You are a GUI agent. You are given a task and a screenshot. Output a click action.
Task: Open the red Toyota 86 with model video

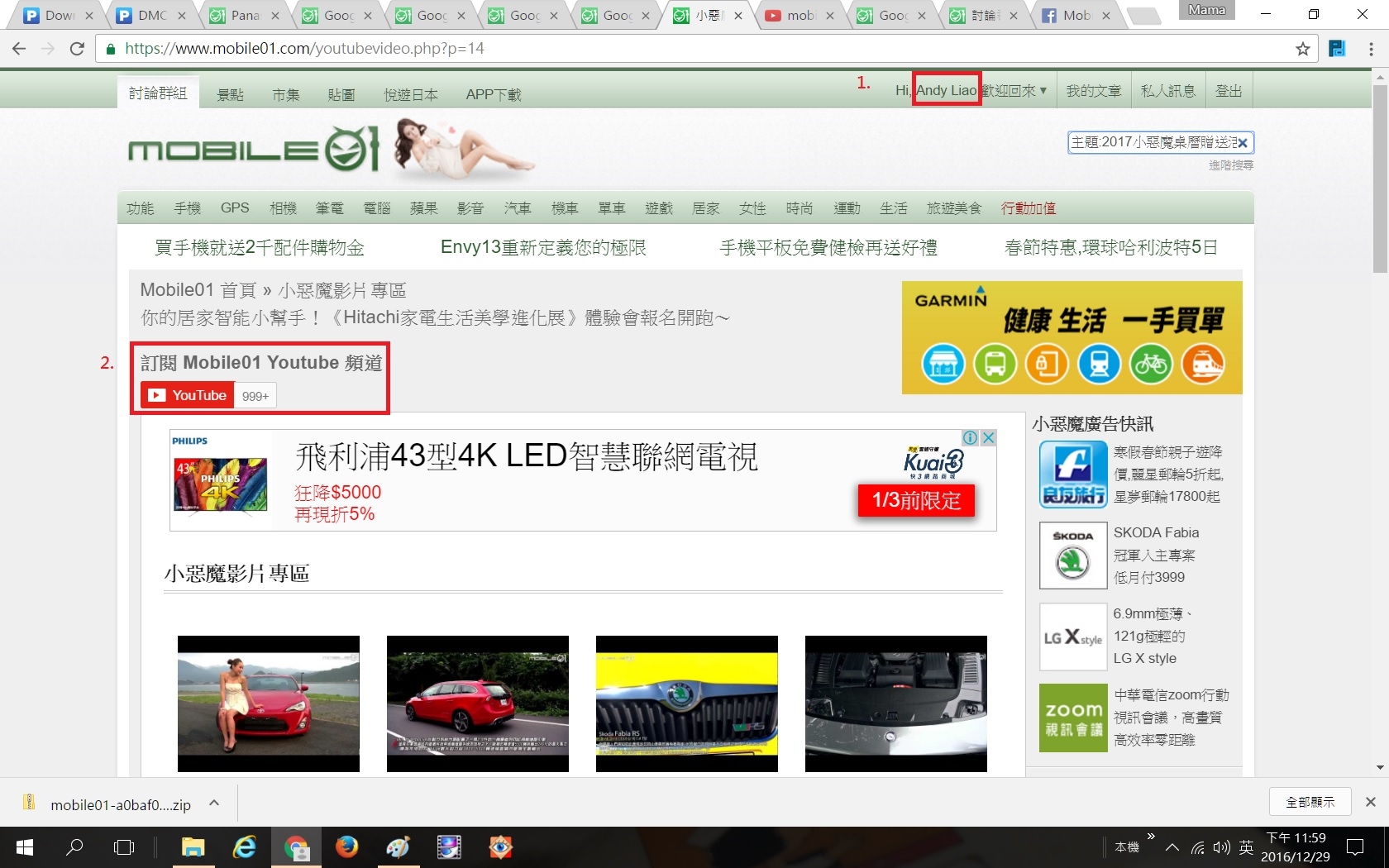pyautogui.click(x=269, y=703)
